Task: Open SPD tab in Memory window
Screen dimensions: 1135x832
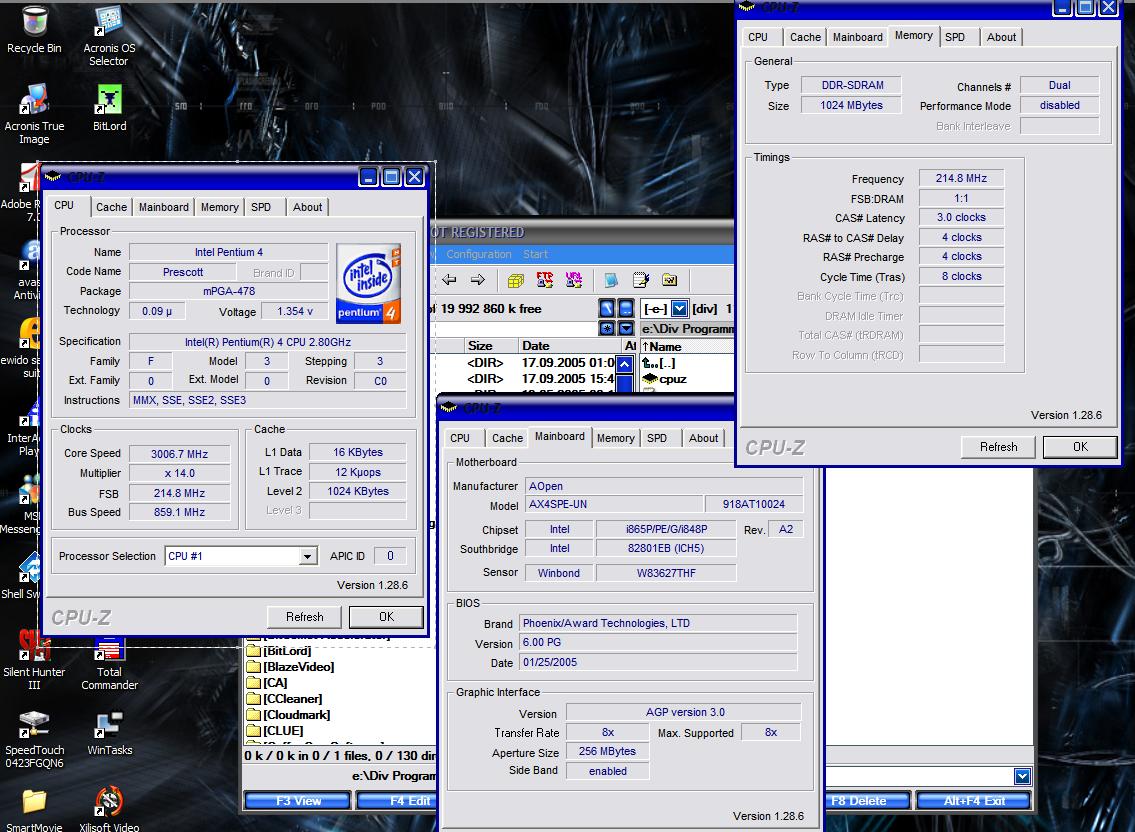Action: [955, 37]
